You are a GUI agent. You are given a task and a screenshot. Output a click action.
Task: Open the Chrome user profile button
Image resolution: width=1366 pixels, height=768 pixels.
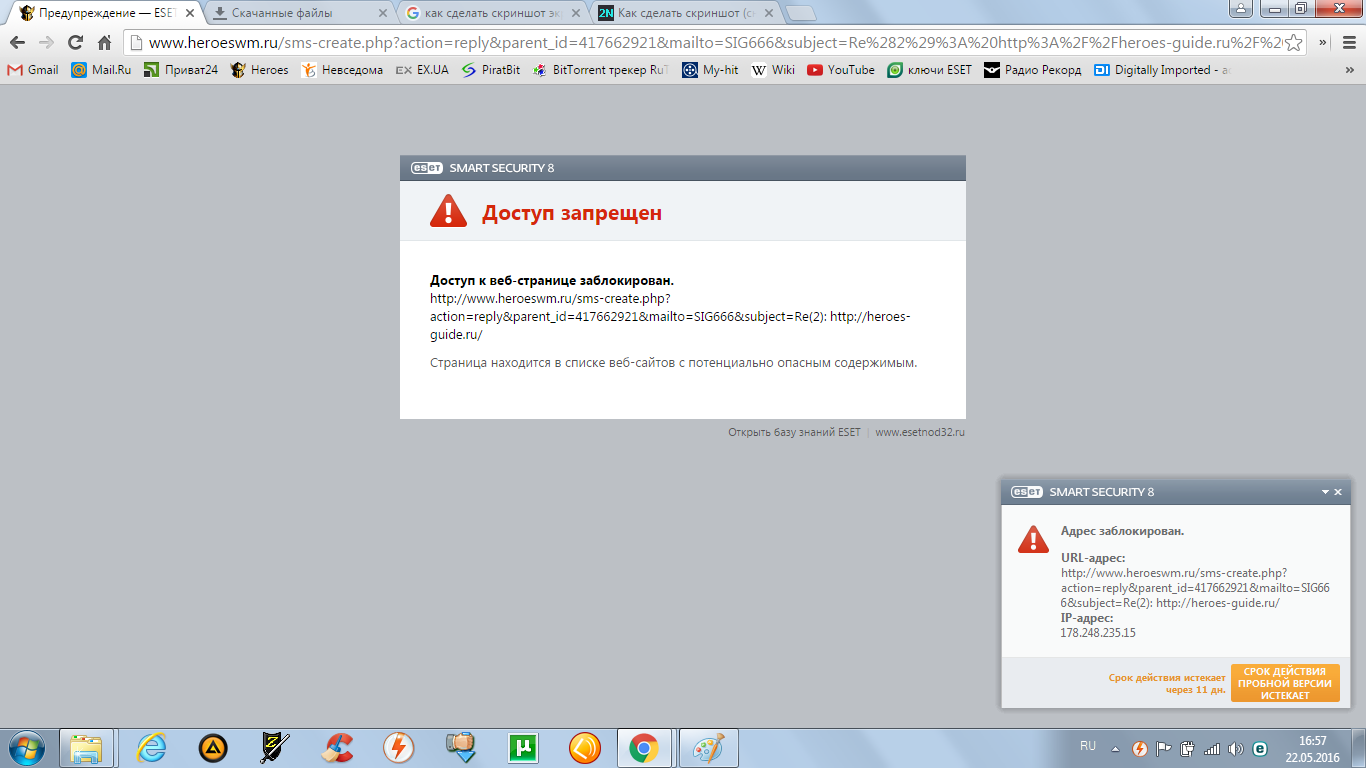click(x=1241, y=9)
